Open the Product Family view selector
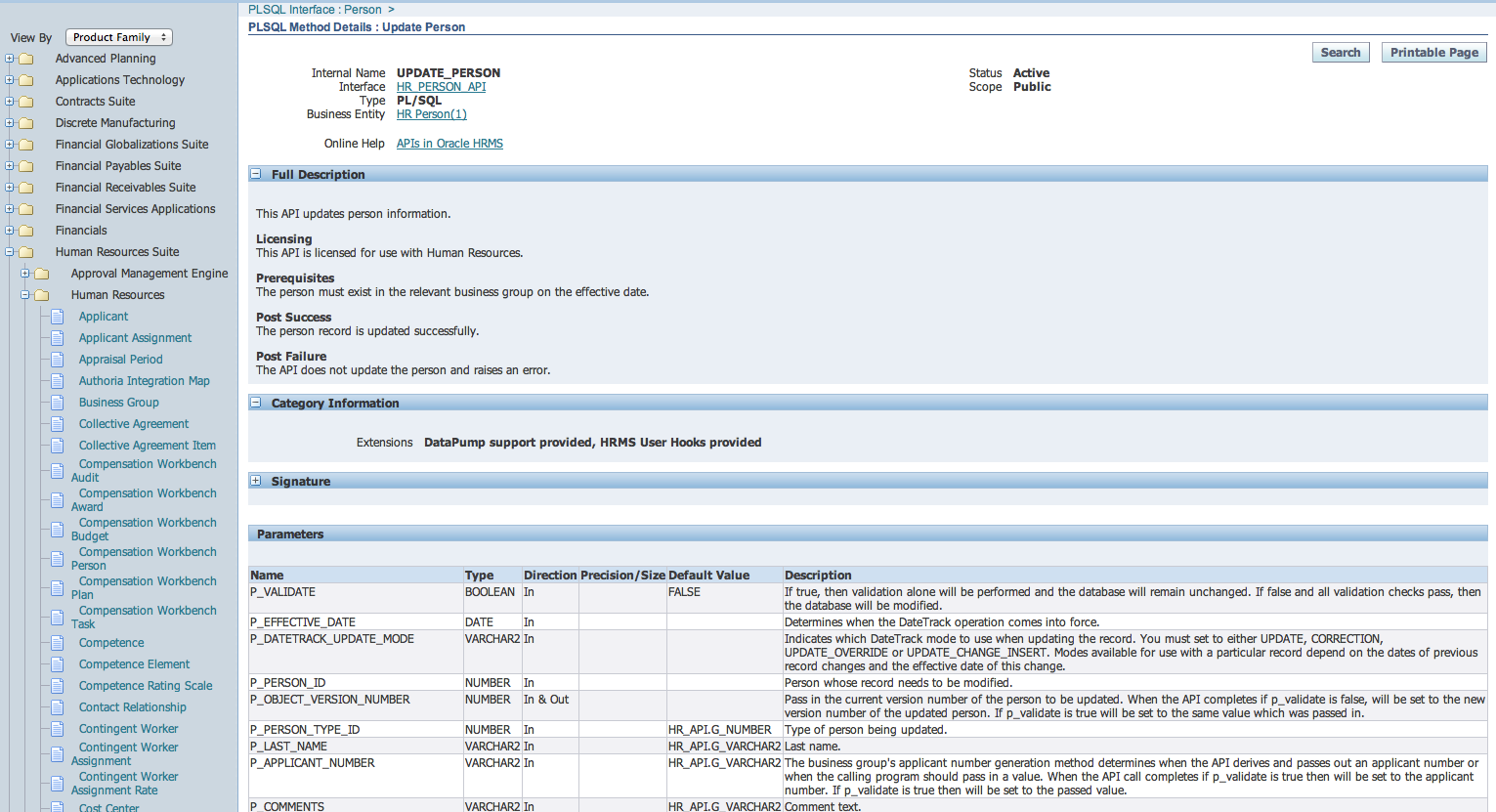Viewport: 1496px width, 812px height. [x=118, y=36]
